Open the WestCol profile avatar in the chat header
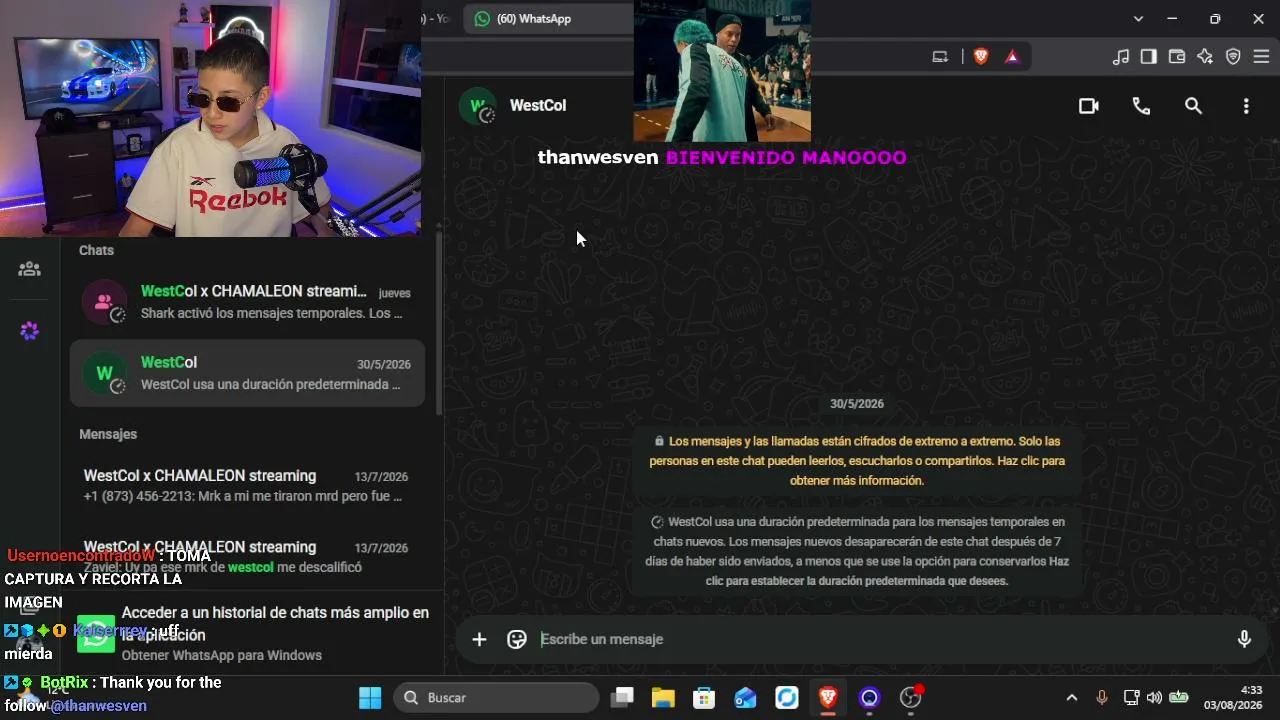Screen dimensions: 1280x720 [x=478, y=106]
